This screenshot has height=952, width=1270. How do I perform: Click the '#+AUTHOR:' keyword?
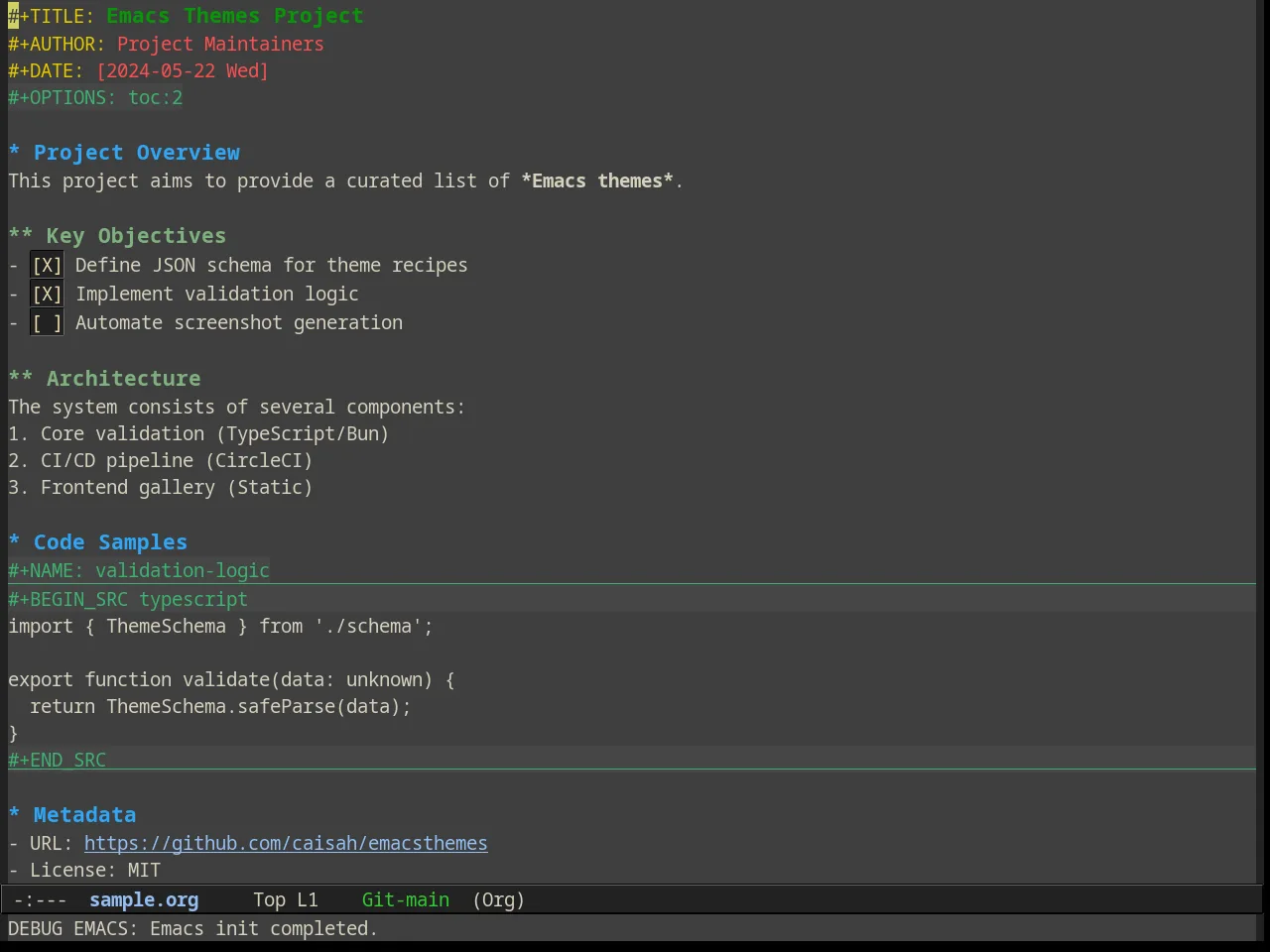coord(57,44)
